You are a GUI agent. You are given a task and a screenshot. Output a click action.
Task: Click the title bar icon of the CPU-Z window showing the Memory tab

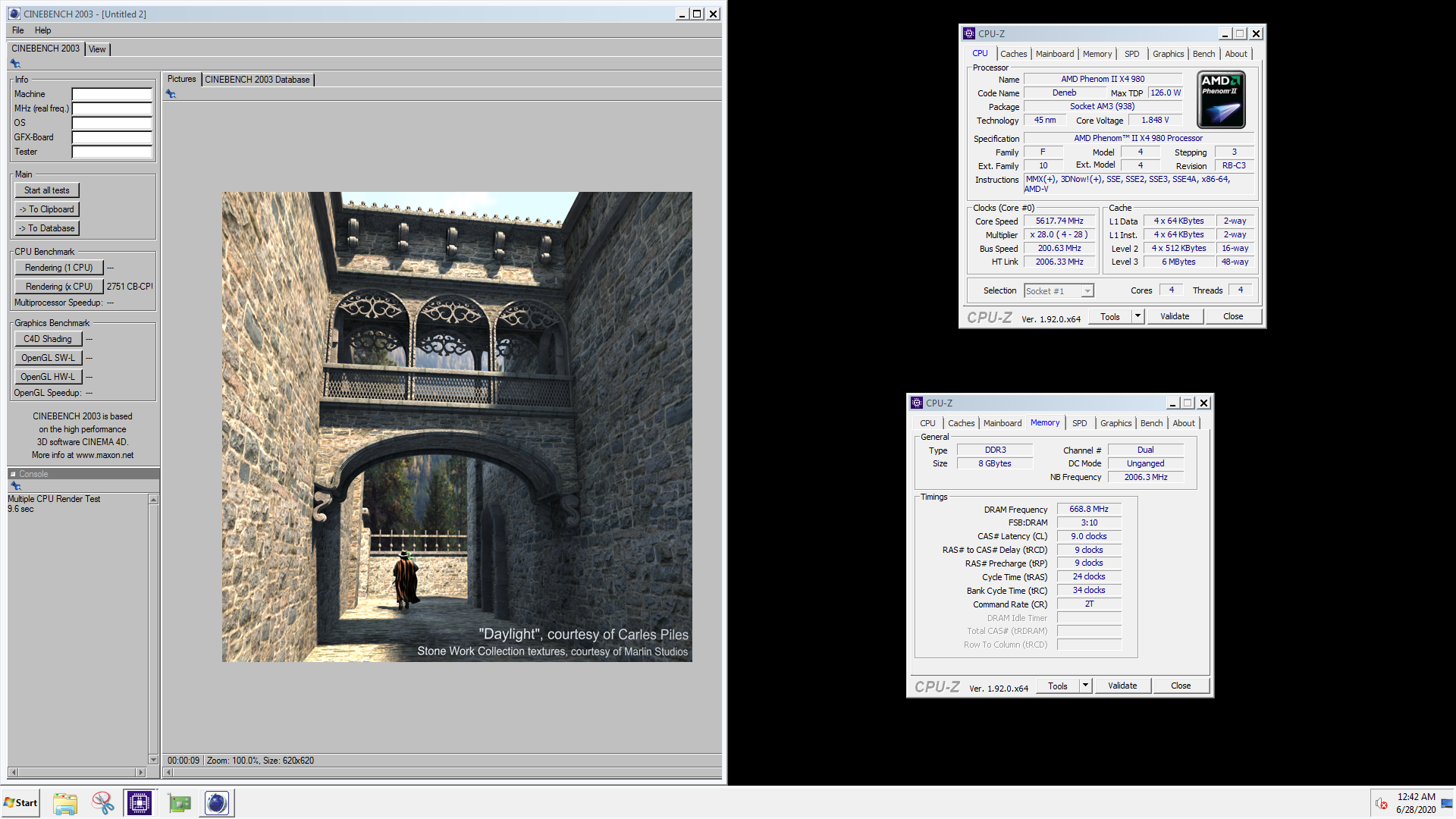916,403
